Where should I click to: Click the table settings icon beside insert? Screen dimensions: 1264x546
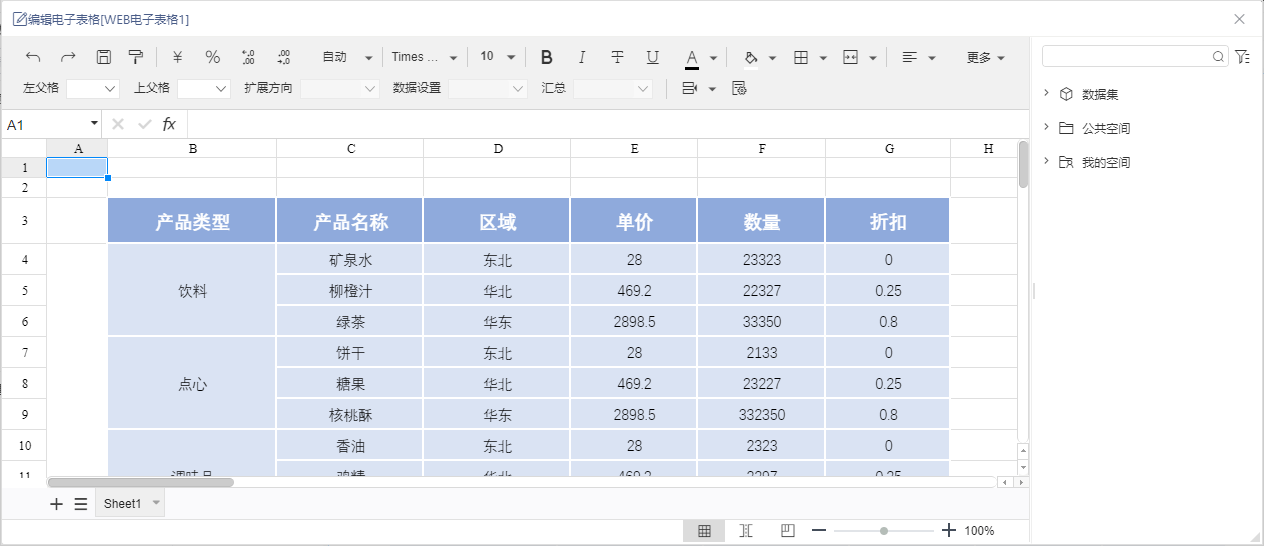pyautogui.click(x=740, y=88)
